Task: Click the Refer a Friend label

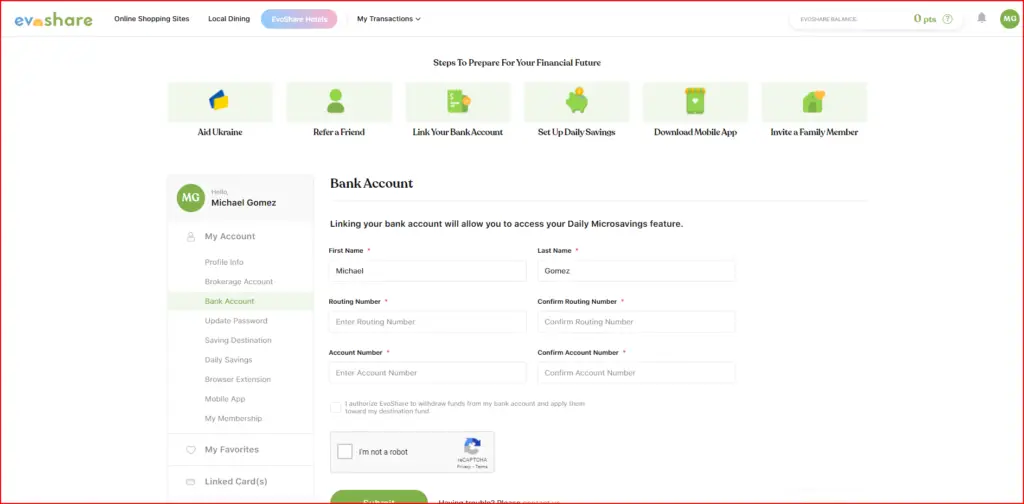Action: [339, 132]
